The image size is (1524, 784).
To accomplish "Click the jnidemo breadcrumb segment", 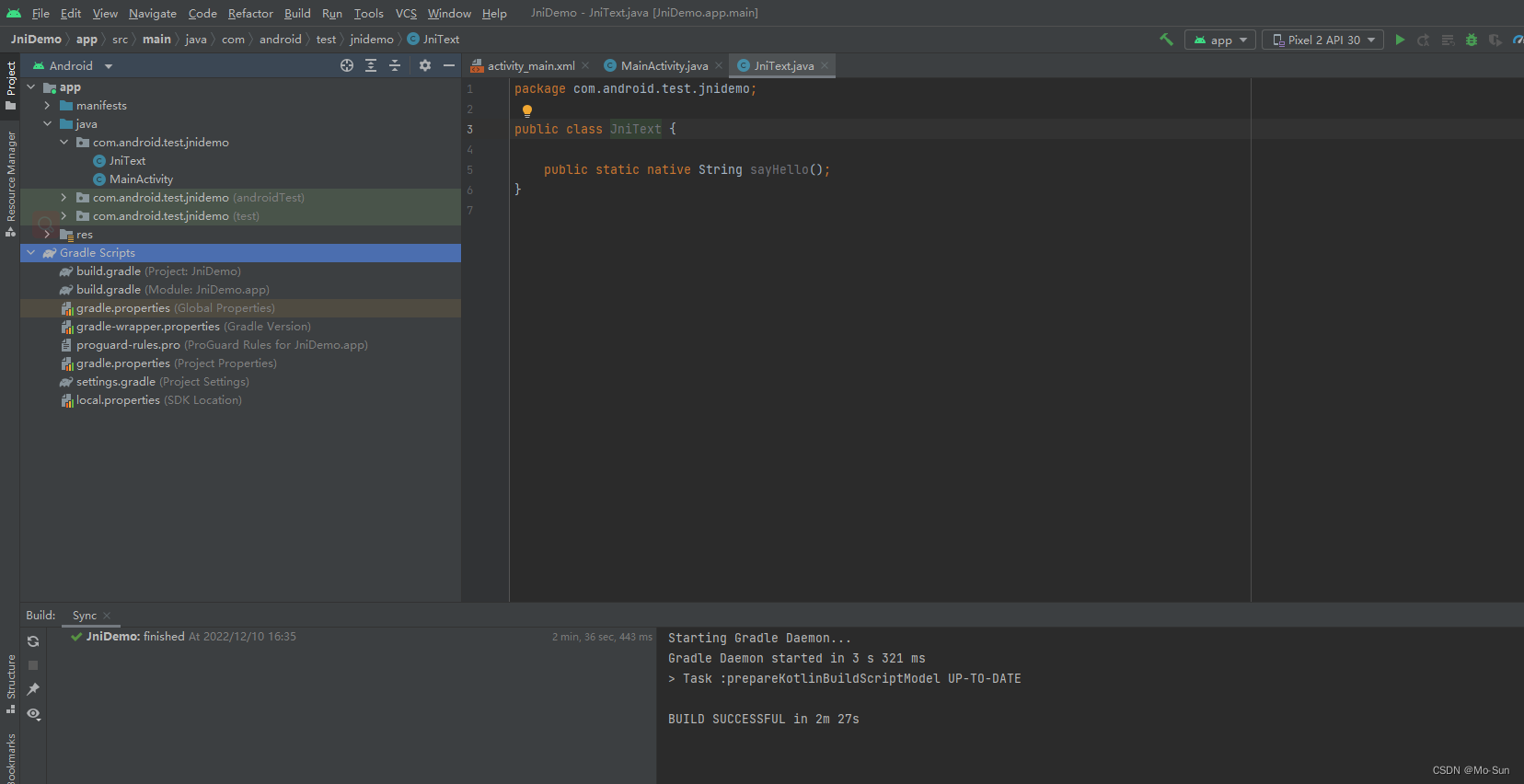I will click(372, 40).
